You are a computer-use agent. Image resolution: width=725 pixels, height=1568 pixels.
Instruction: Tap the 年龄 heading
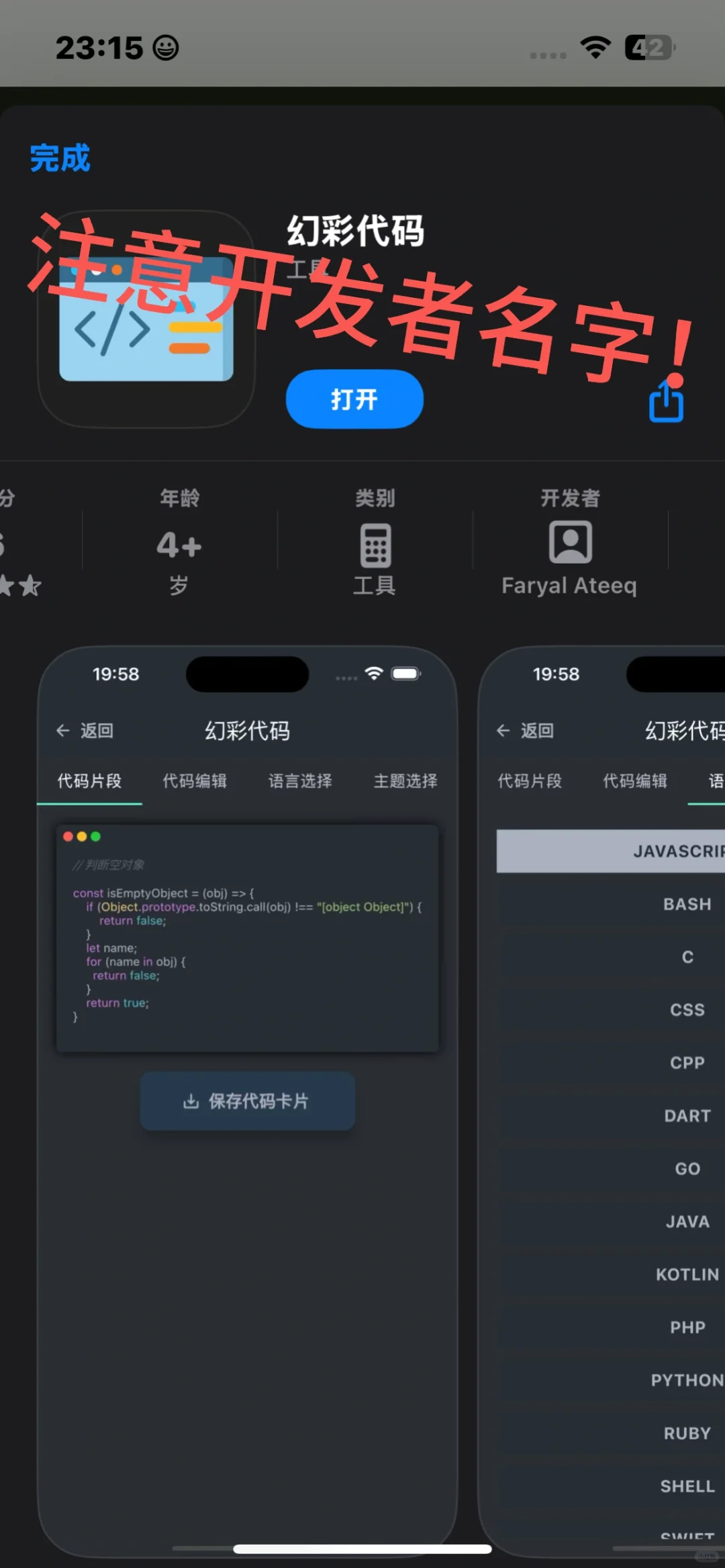tap(179, 498)
